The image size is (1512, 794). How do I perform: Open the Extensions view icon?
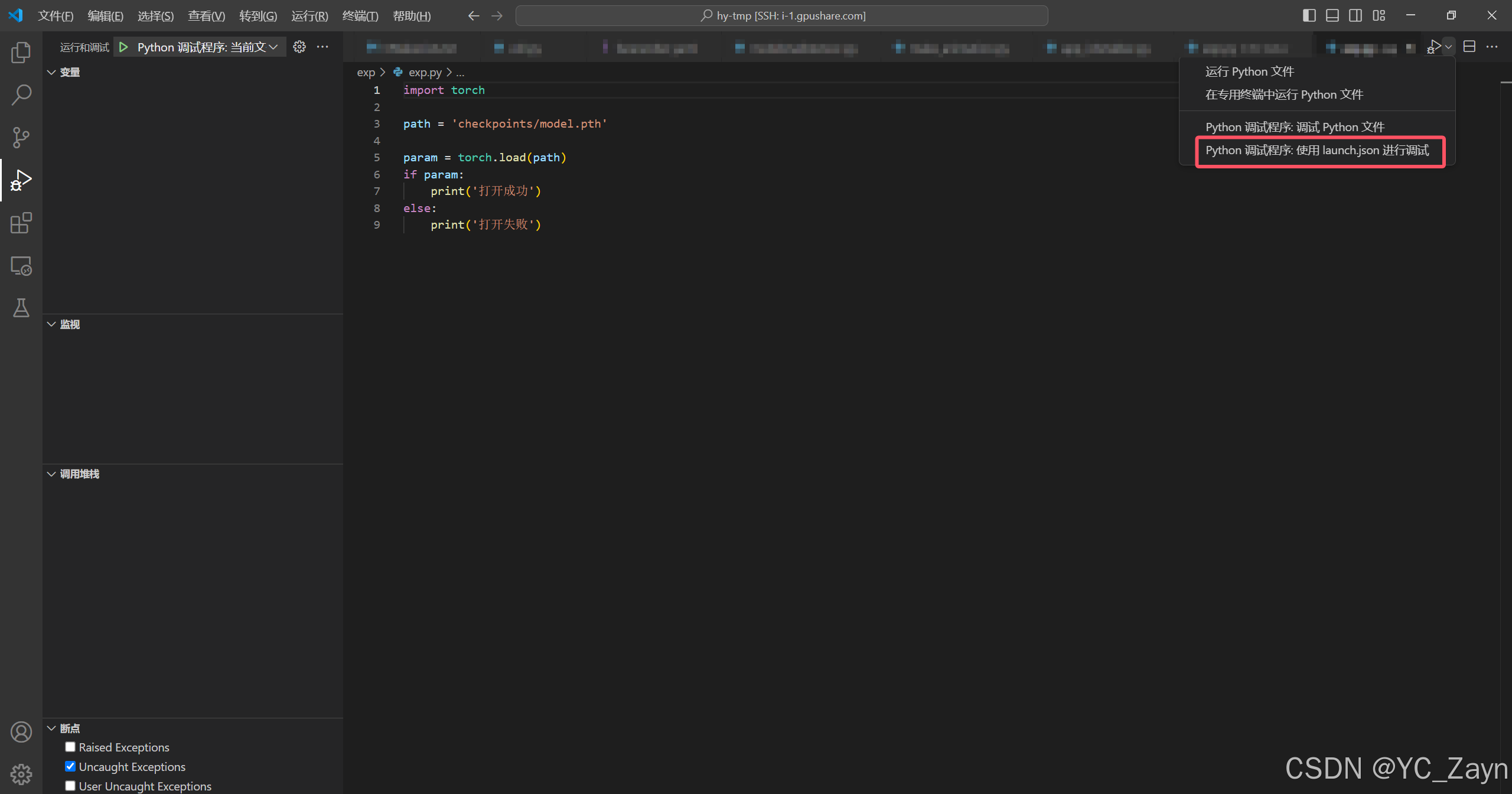point(21,223)
